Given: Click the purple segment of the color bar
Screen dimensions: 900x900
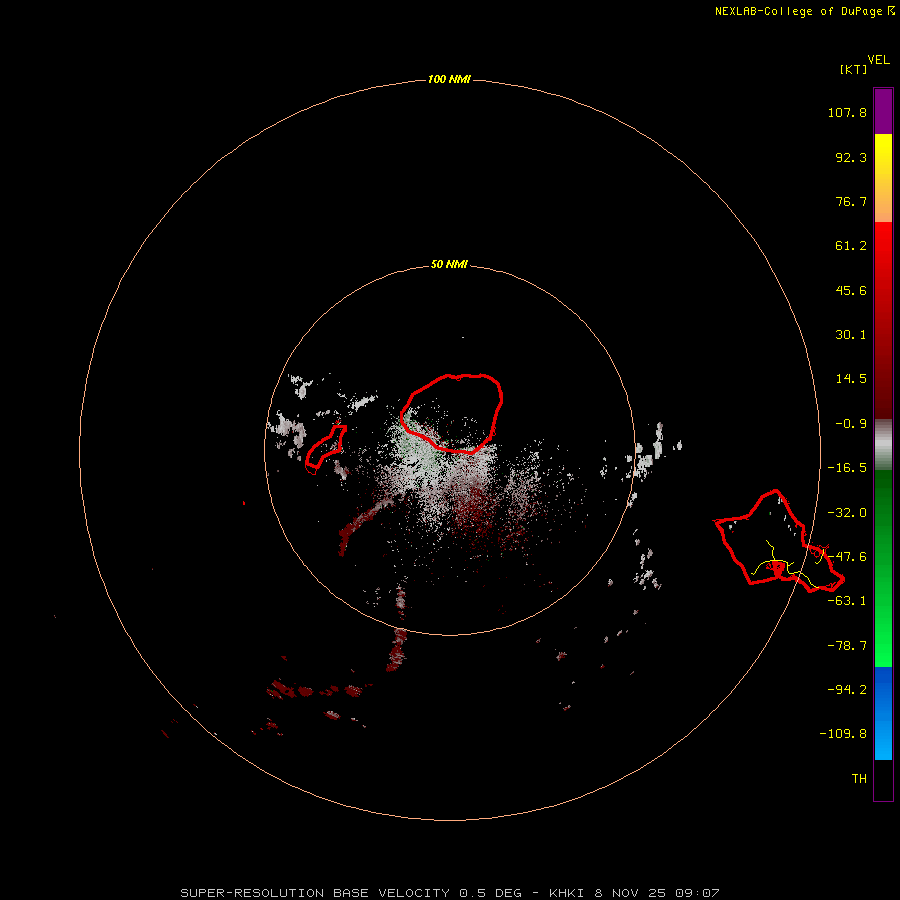Looking at the screenshot, I should 883,111.
